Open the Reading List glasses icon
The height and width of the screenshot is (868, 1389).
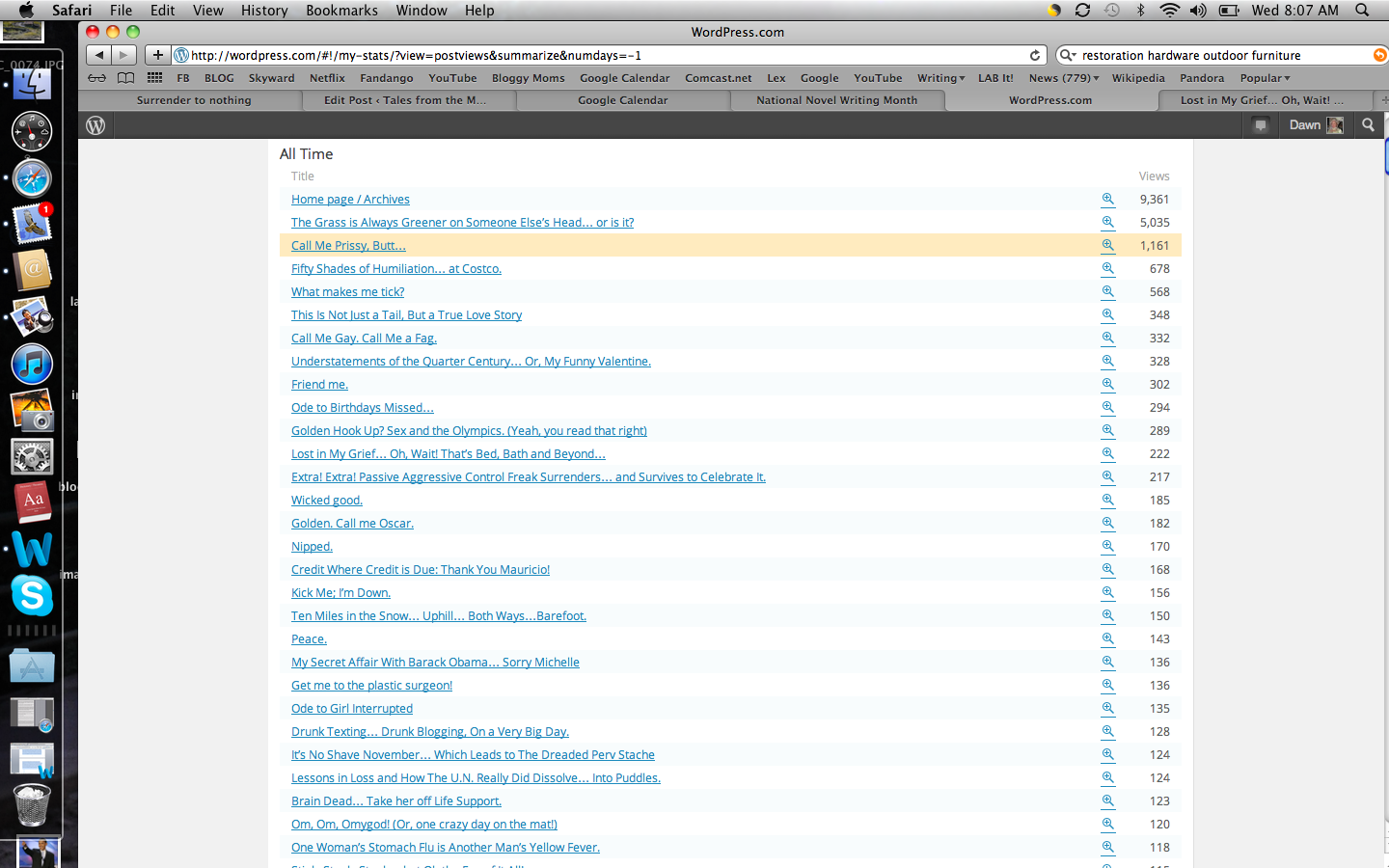click(96, 78)
